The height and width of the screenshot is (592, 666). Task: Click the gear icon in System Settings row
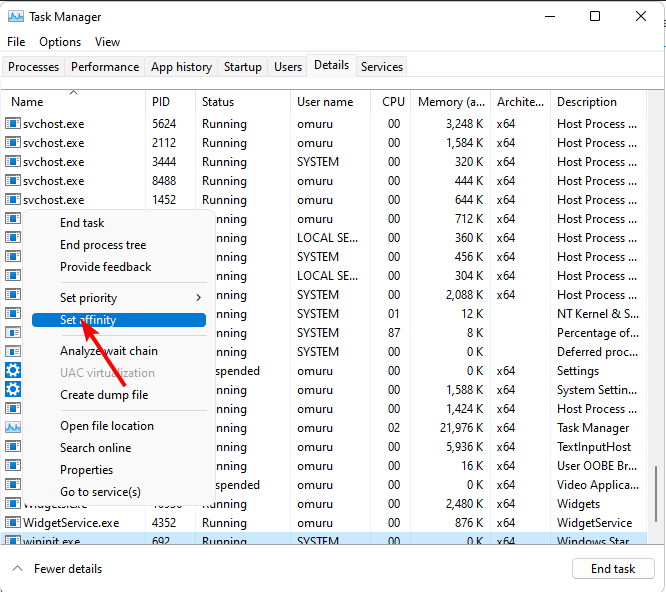click(13, 389)
